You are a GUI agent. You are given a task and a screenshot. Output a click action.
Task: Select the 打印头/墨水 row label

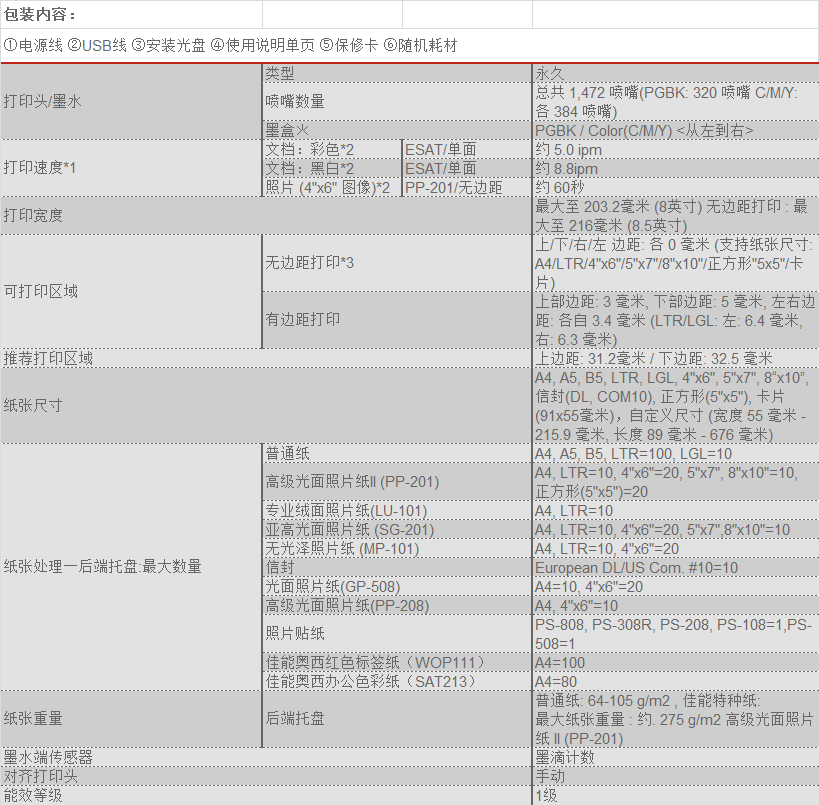pos(42,101)
